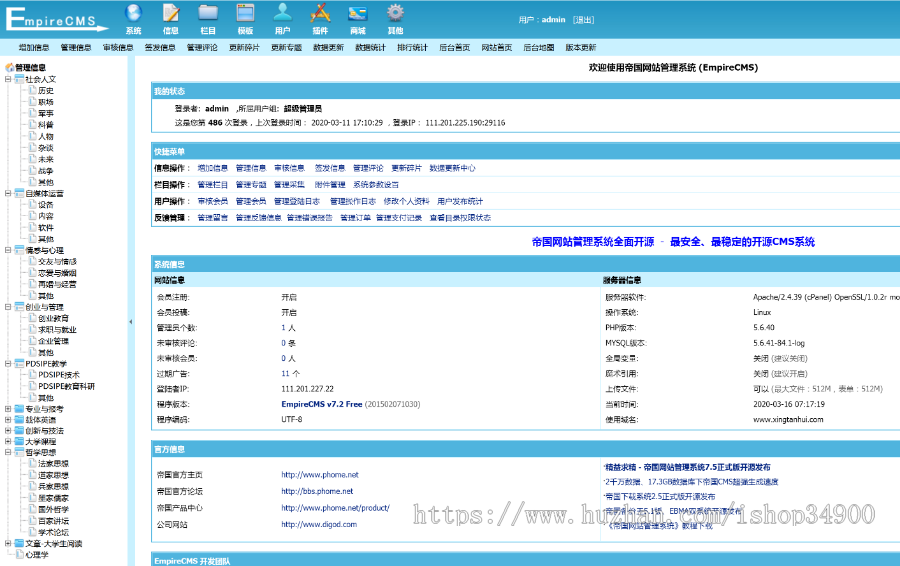The width and height of the screenshot is (900, 566).
Task: Click the EmpireCMS logo
Action: [x=57, y=19]
